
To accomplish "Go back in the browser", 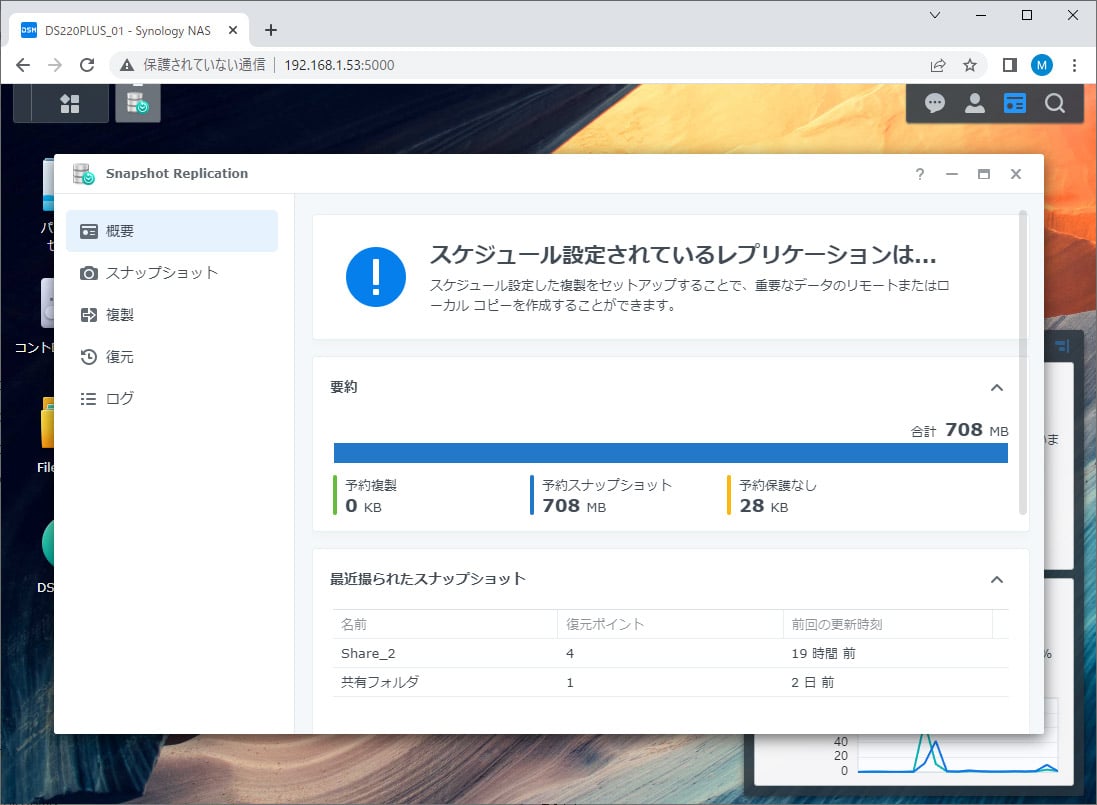I will tap(23, 65).
